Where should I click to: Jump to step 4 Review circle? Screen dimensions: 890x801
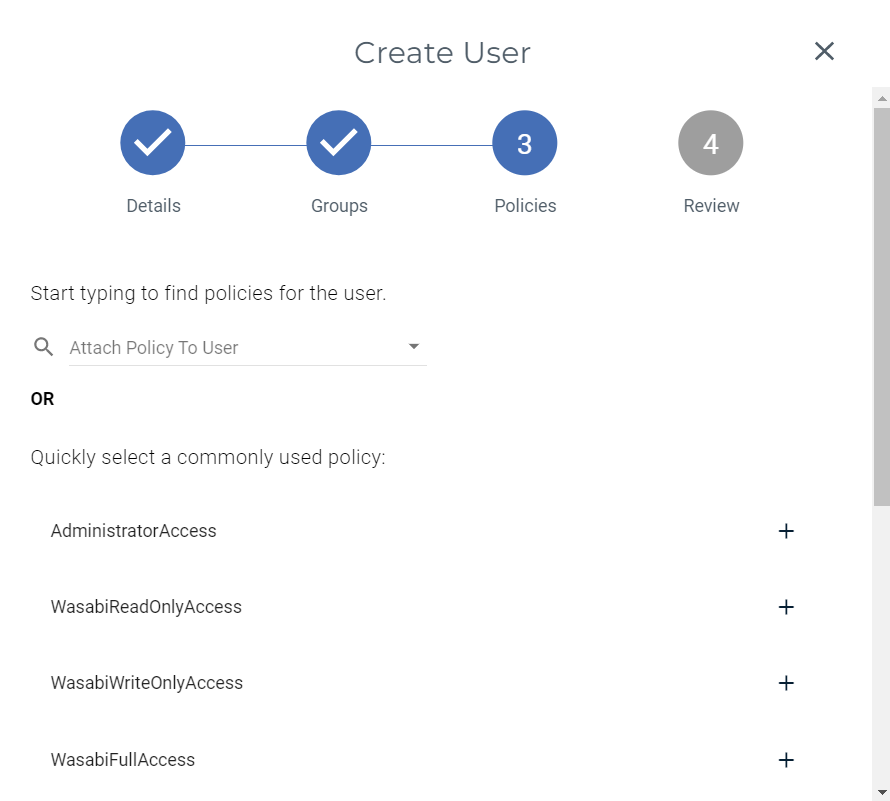coord(710,143)
